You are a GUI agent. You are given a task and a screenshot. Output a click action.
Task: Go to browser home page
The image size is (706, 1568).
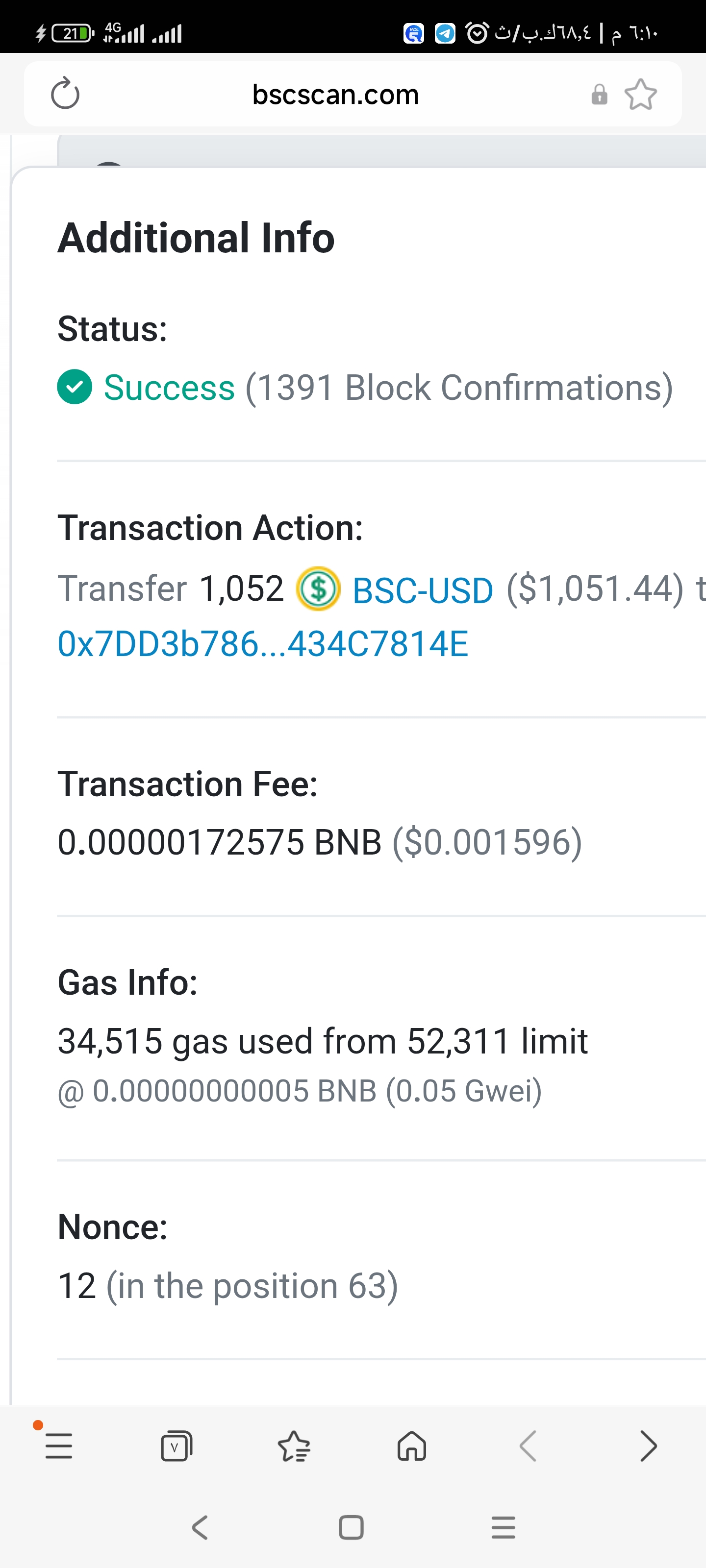tap(412, 1446)
